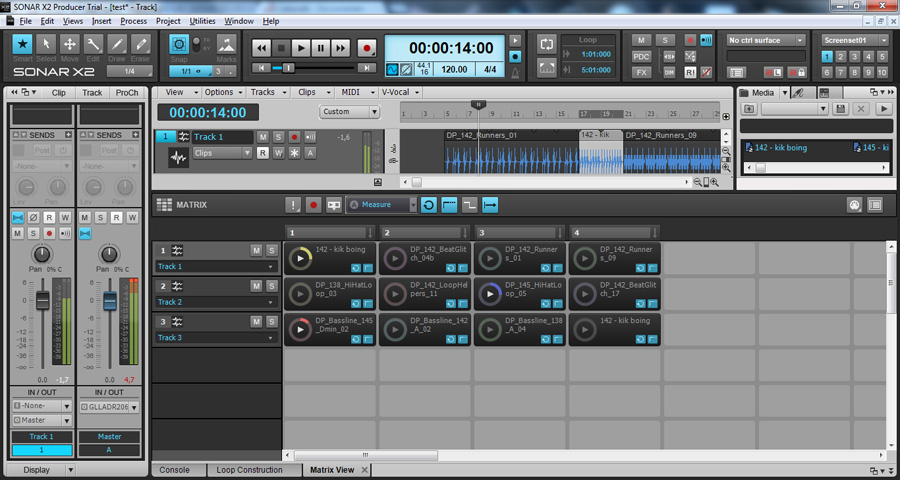Viewport: 900px width, 480px height.
Task: Click the Matrix record button
Action: 314,205
